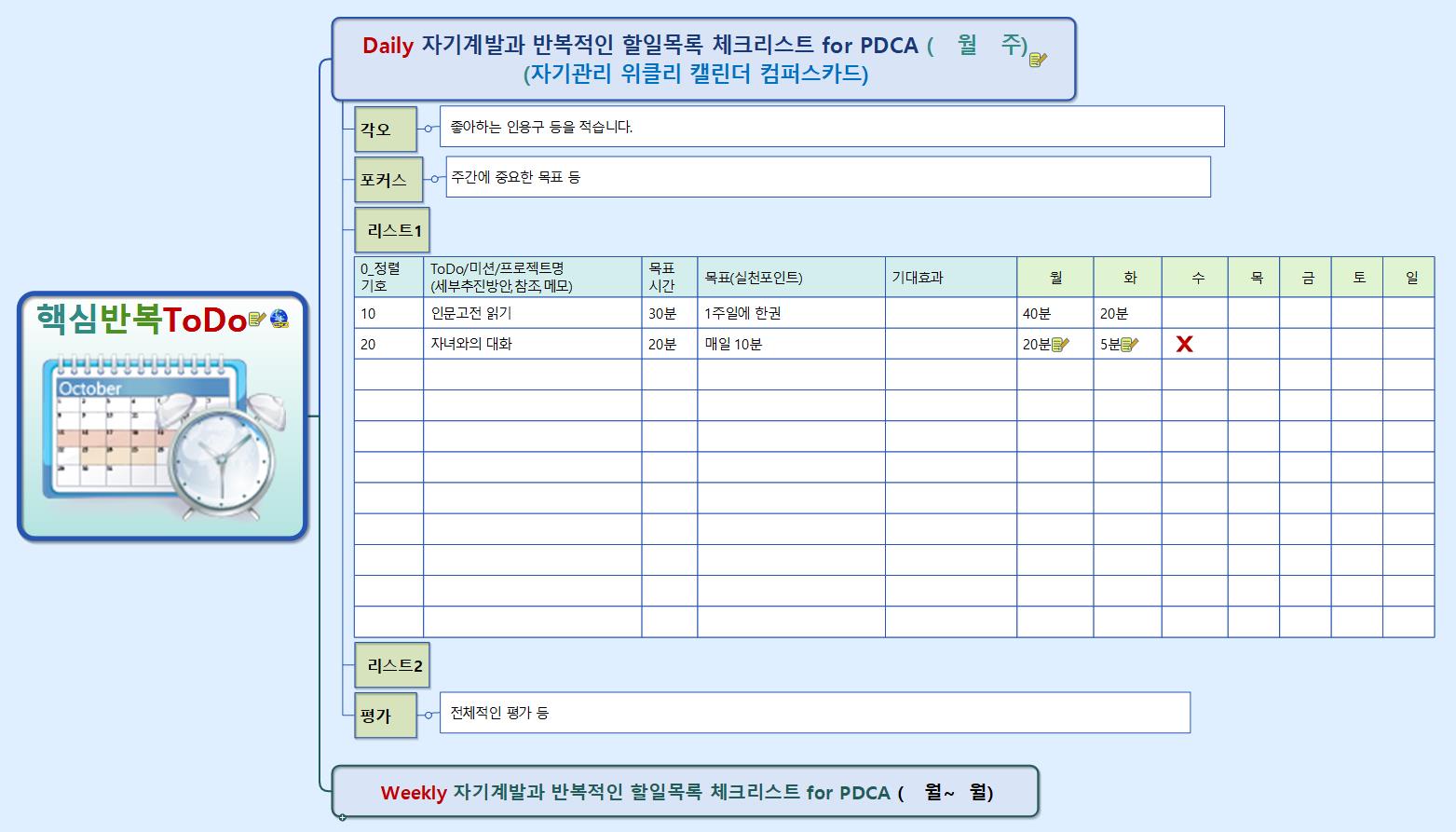Collapse the 포커스 branch via its circle handle

pos(434,179)
